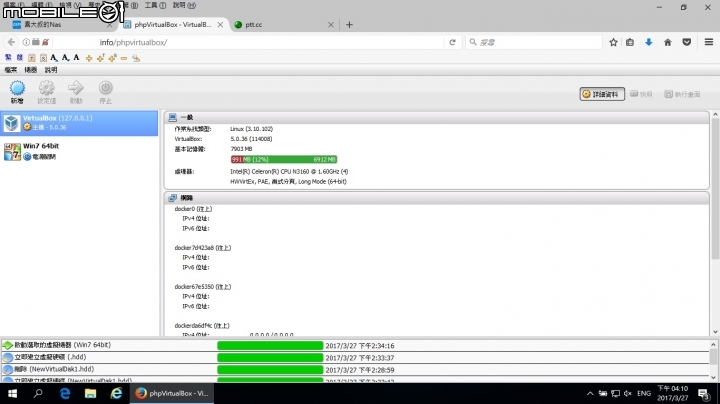This screenshot has width=720, height=404.
Task: Click the 快照 snapshots button
Action: 641,94
